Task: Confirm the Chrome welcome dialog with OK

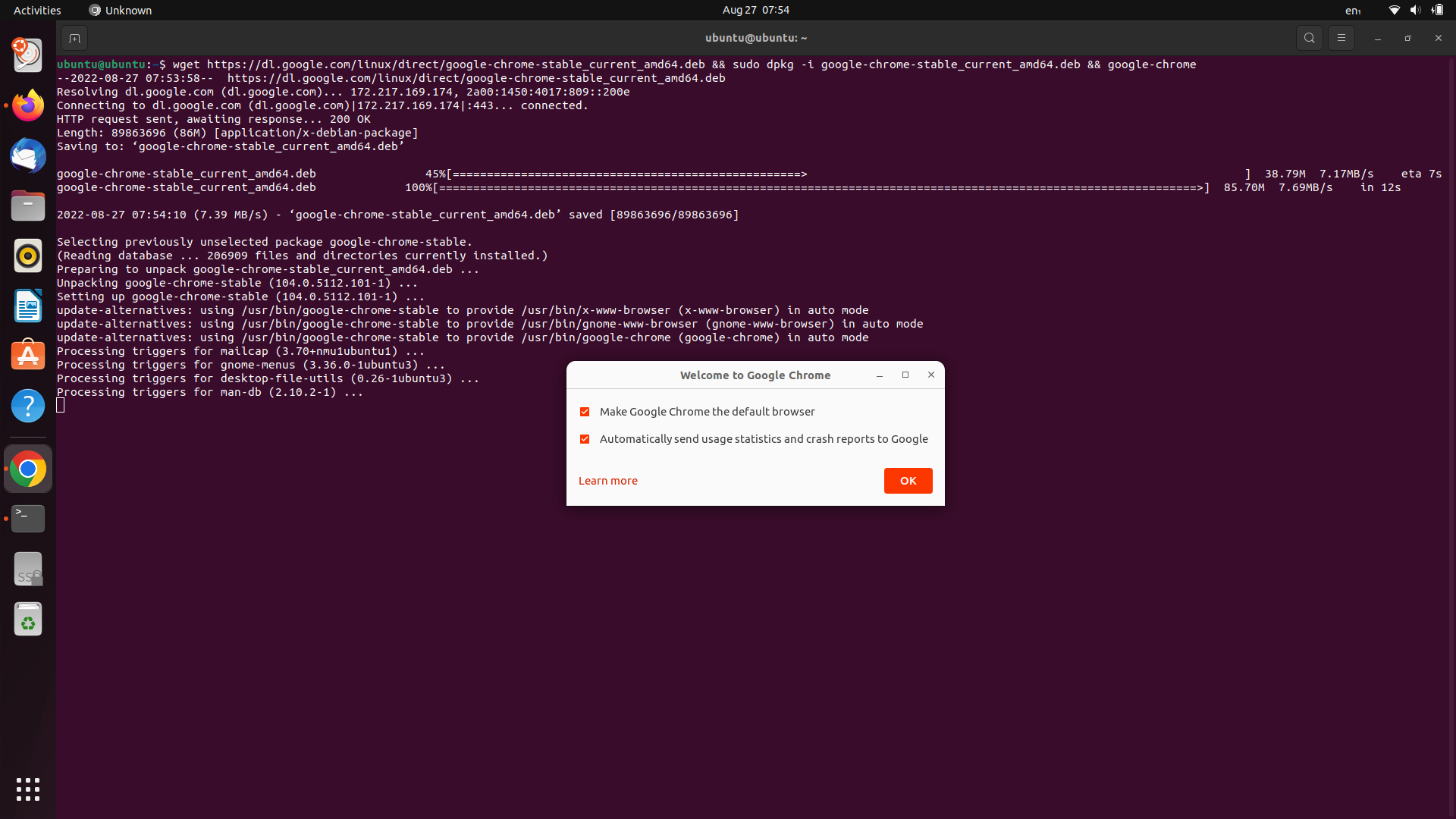Action: [x=908, y=481]
